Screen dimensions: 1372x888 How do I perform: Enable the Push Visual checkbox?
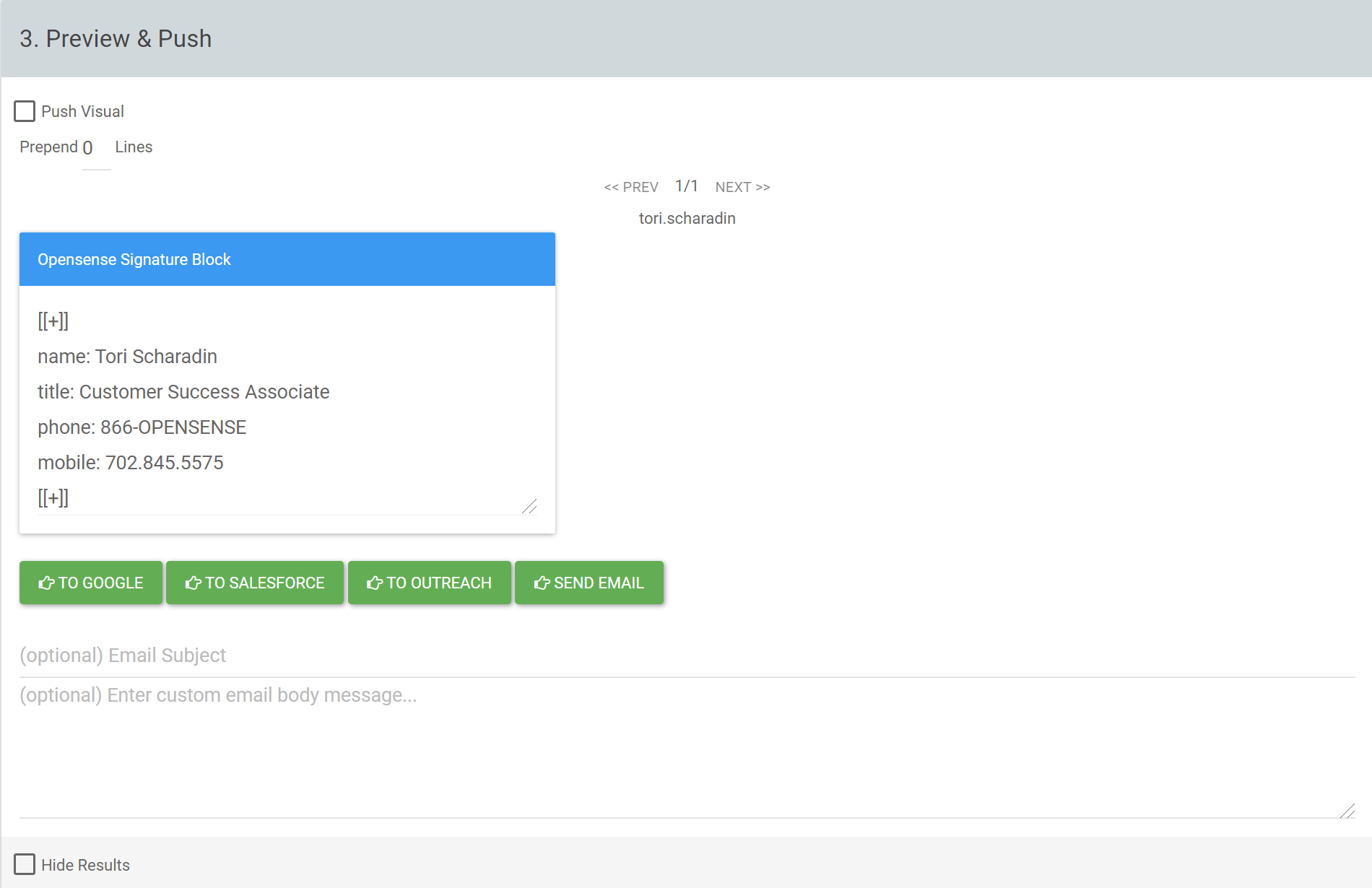pyautogui.click(x=25, y=111)
